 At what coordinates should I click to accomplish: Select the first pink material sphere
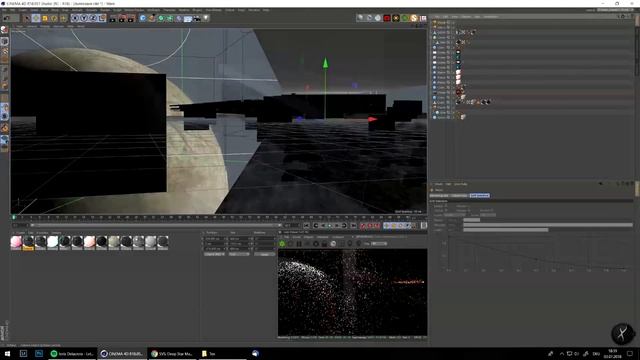16,242
